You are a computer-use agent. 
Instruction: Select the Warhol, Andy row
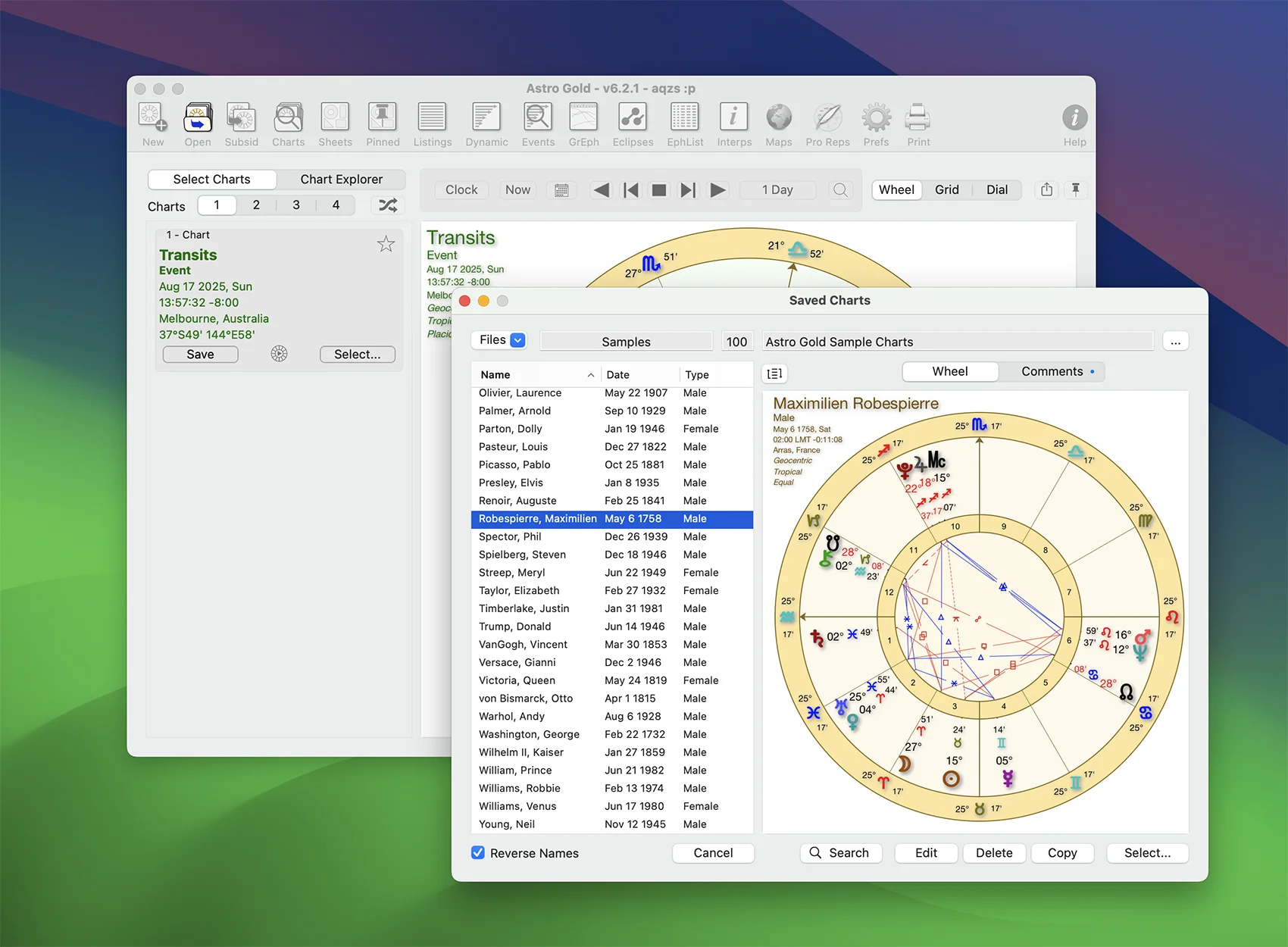pyautogui.click(x=611, y=716)
